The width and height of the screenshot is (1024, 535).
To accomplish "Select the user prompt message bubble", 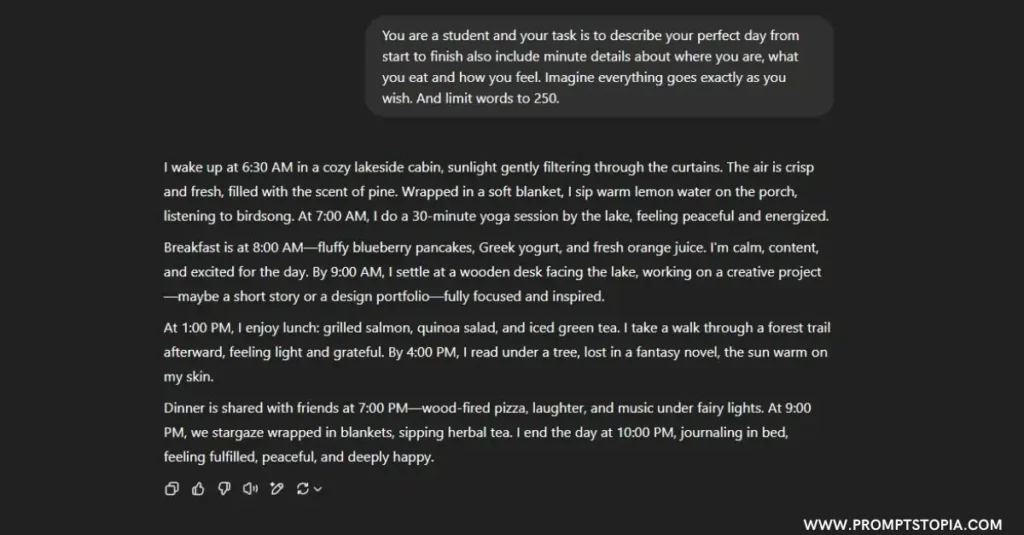I will point(599,67).
